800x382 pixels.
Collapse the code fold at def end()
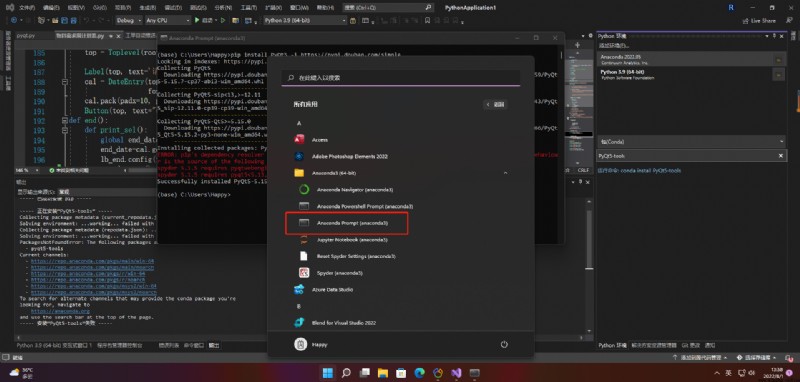coord(65,121)
